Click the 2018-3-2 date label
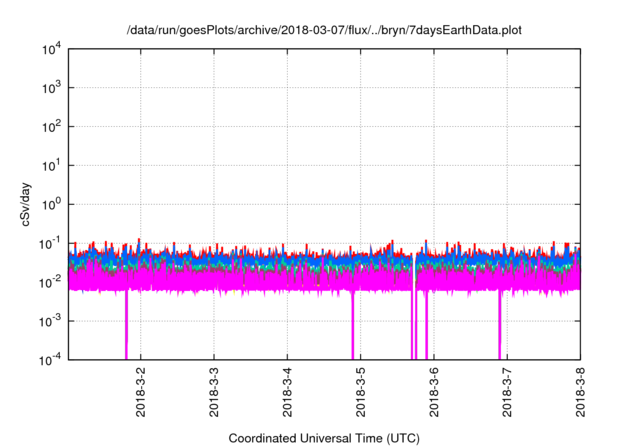The image size is (640, 448). pyautogui.click(x=141, y=392)
